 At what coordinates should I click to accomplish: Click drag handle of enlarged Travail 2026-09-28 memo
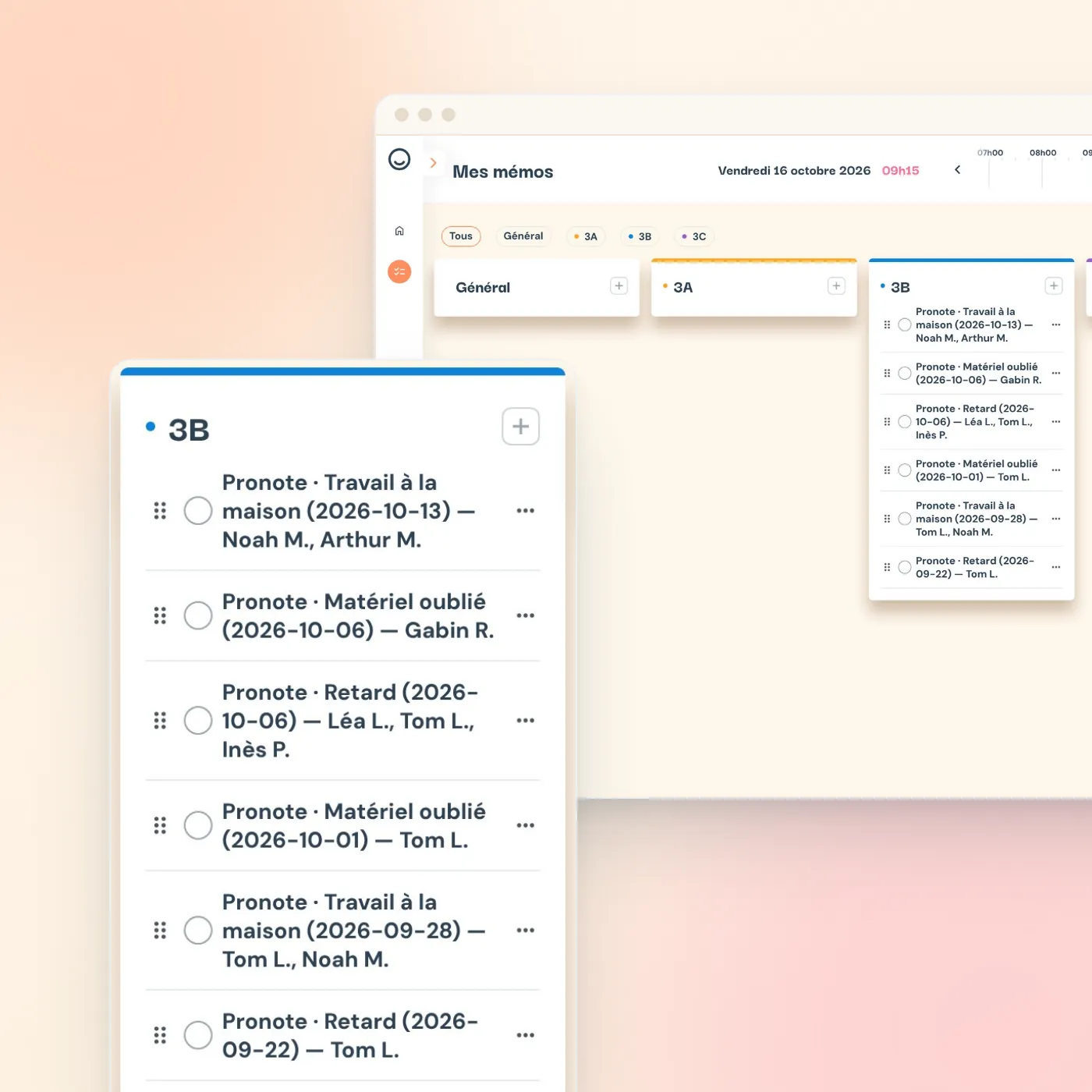(x=160, y=931)
